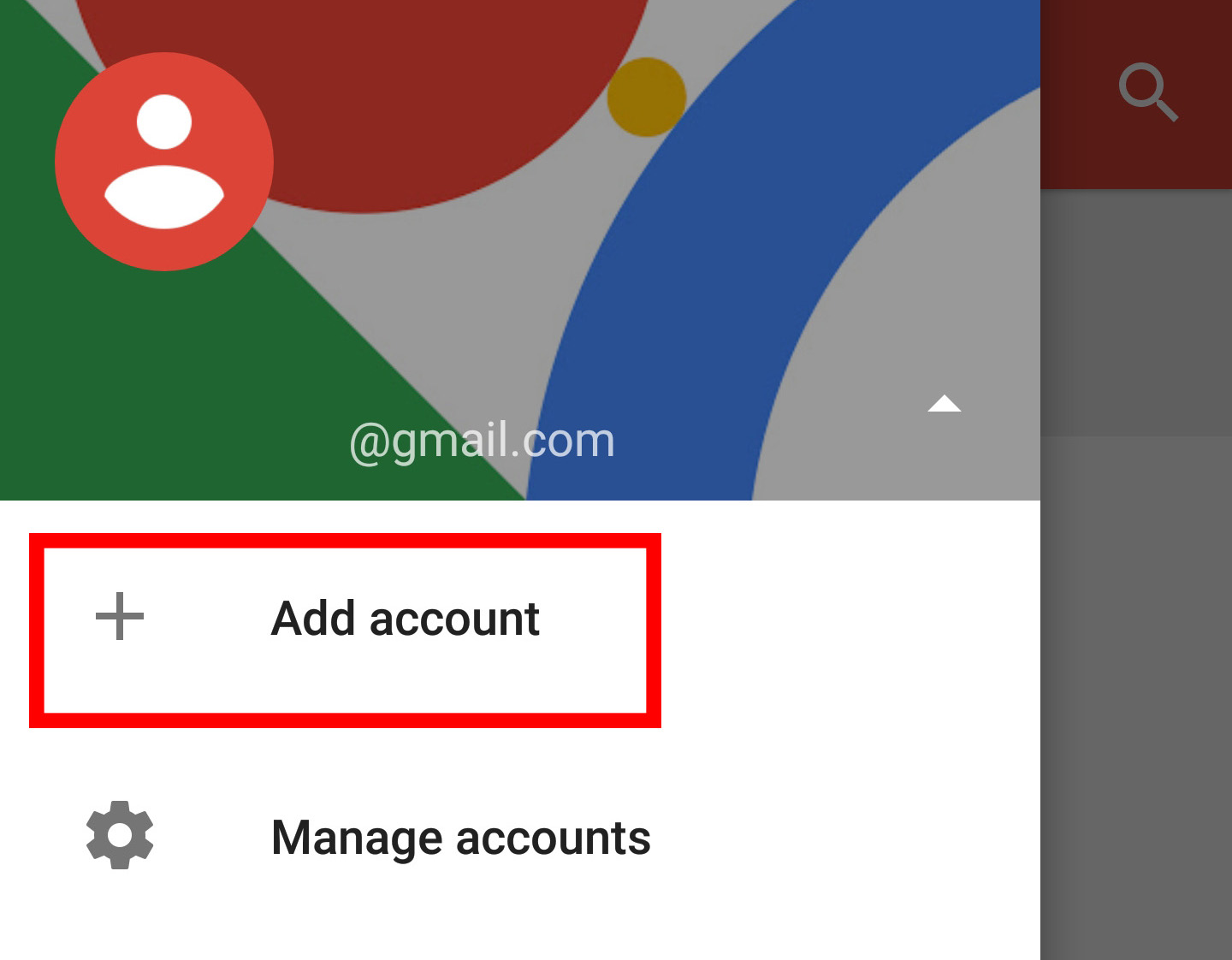This screenshot has height=960, width=1232.
Task: Tap the yellow dot in header artwork
Action: 647,97
